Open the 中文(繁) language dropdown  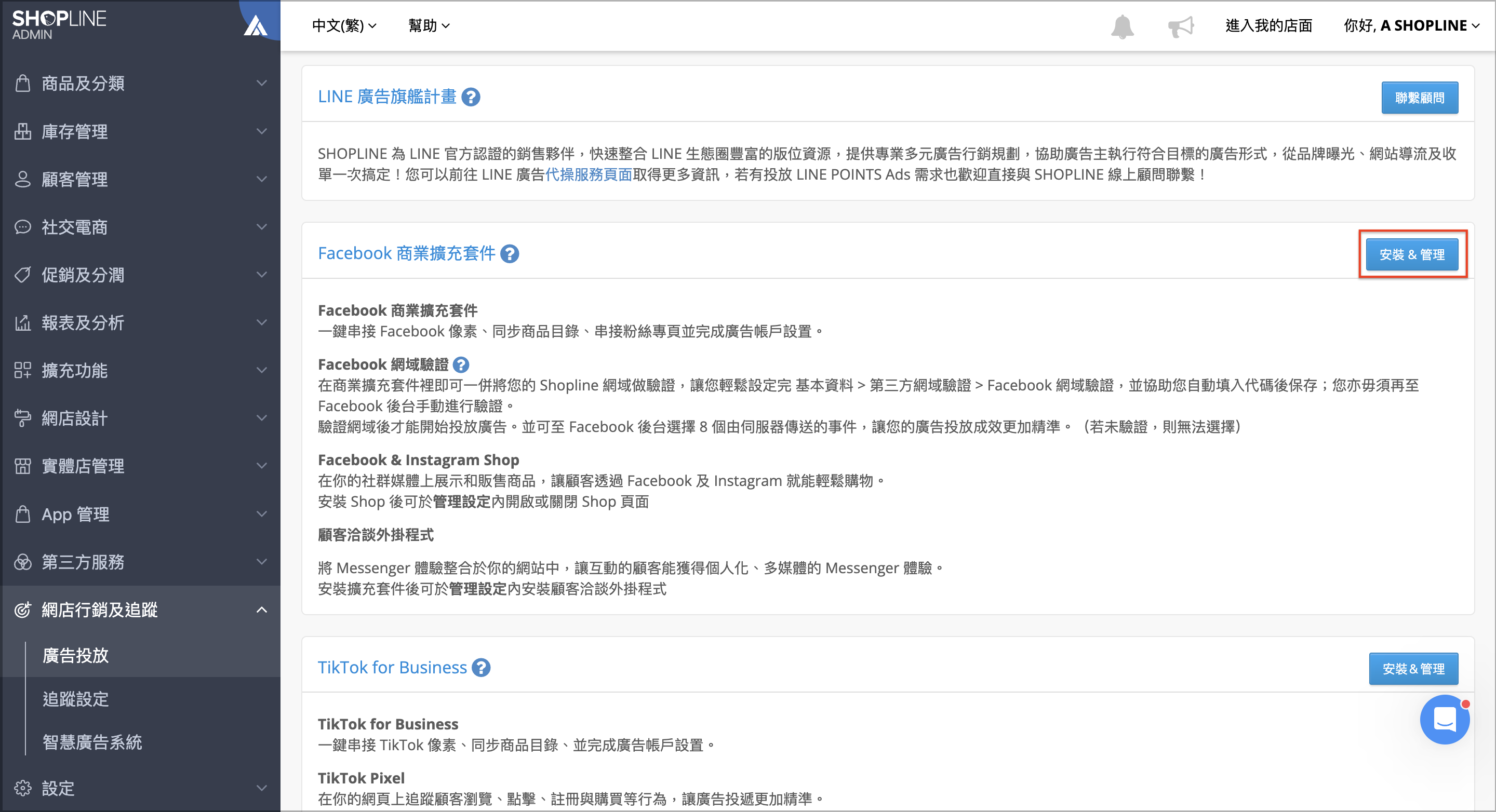[344, 25]
